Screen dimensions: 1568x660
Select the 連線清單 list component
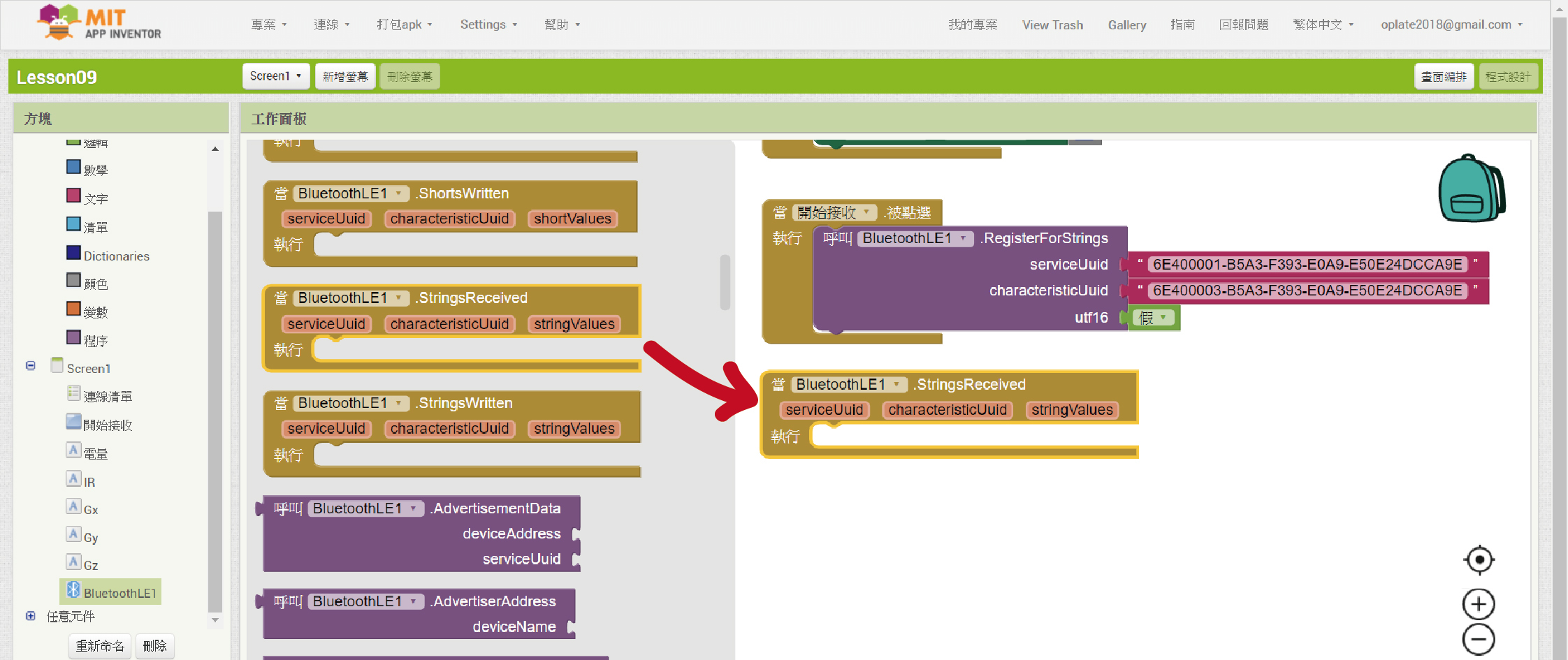pos(107,396)
